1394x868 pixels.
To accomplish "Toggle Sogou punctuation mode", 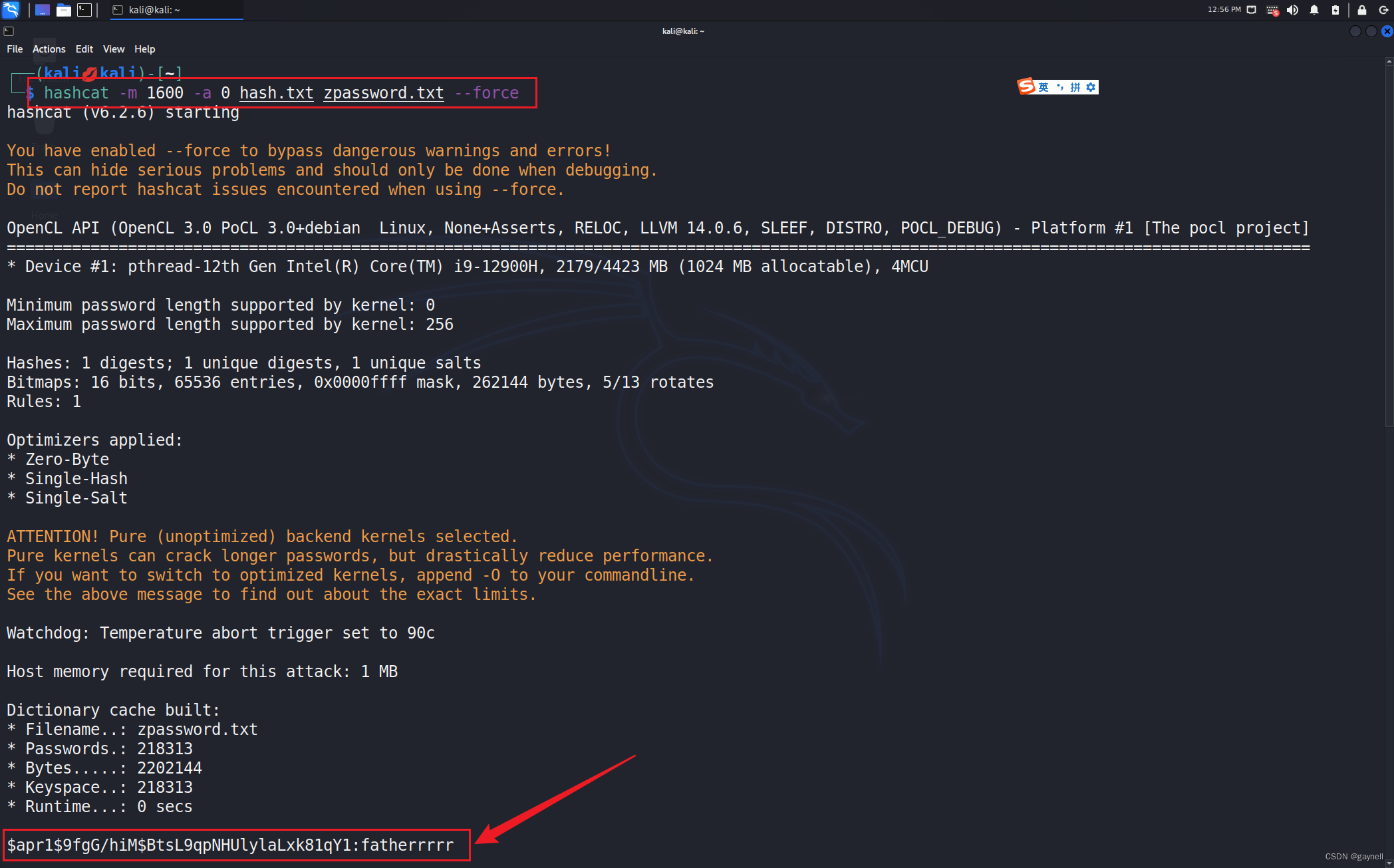I will pos(1059,87).
